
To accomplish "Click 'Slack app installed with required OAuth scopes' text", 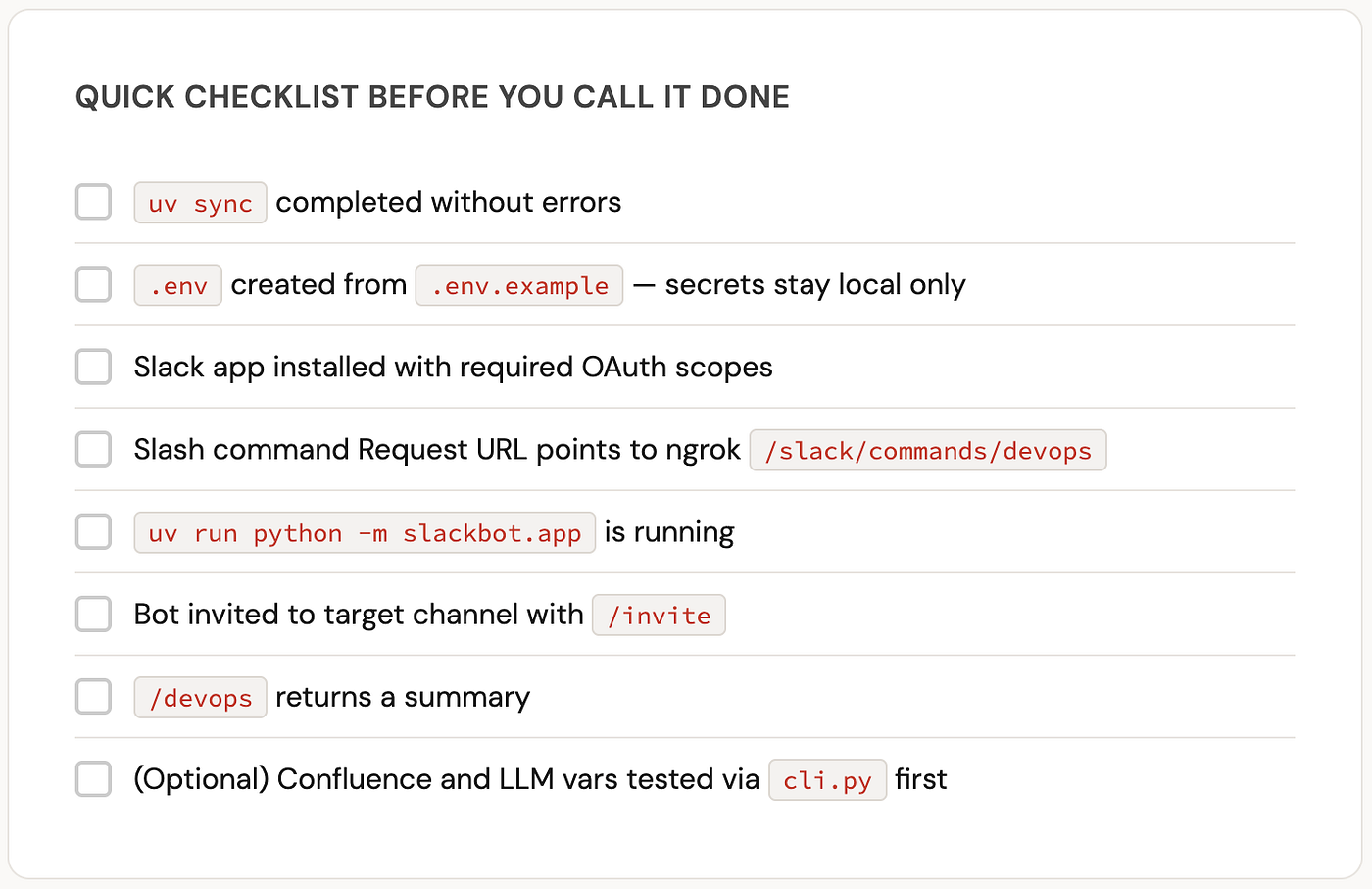I will tap(453, 368).
